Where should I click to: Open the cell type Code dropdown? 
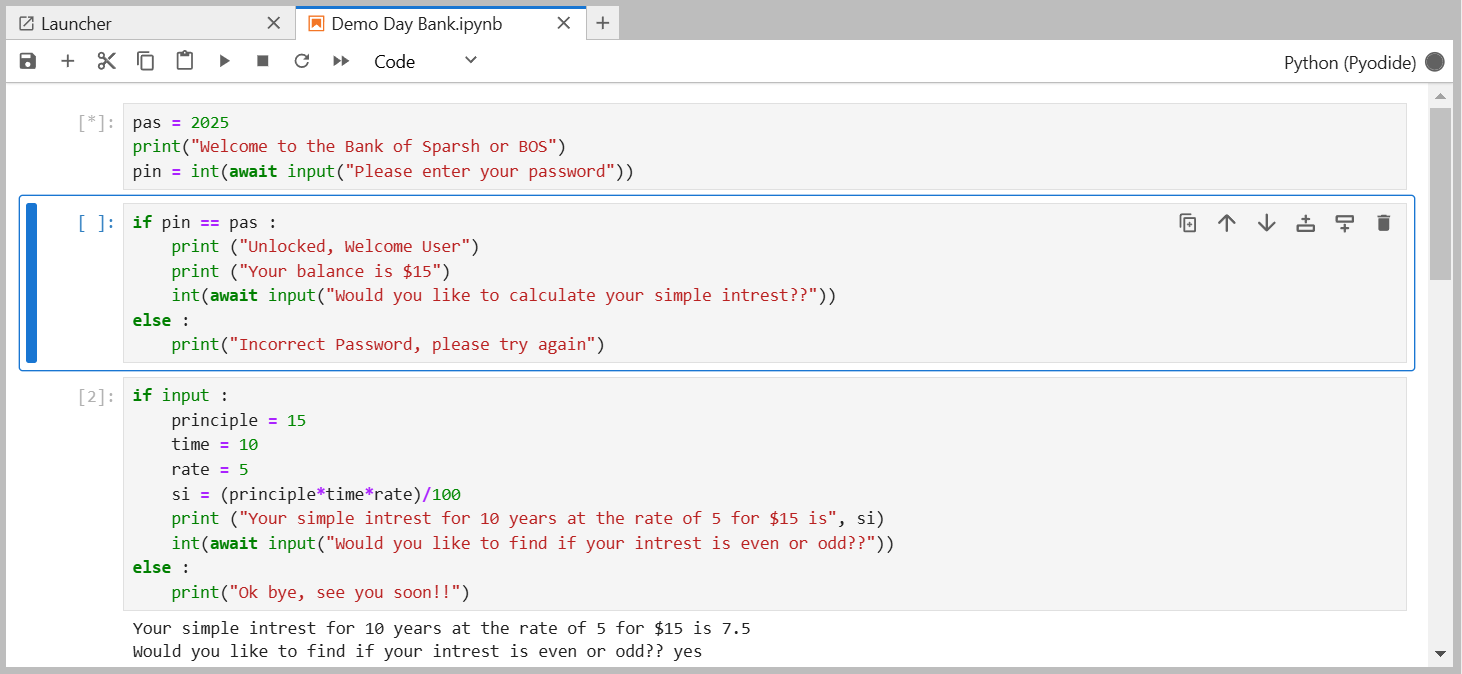click(x=425, y=62)
